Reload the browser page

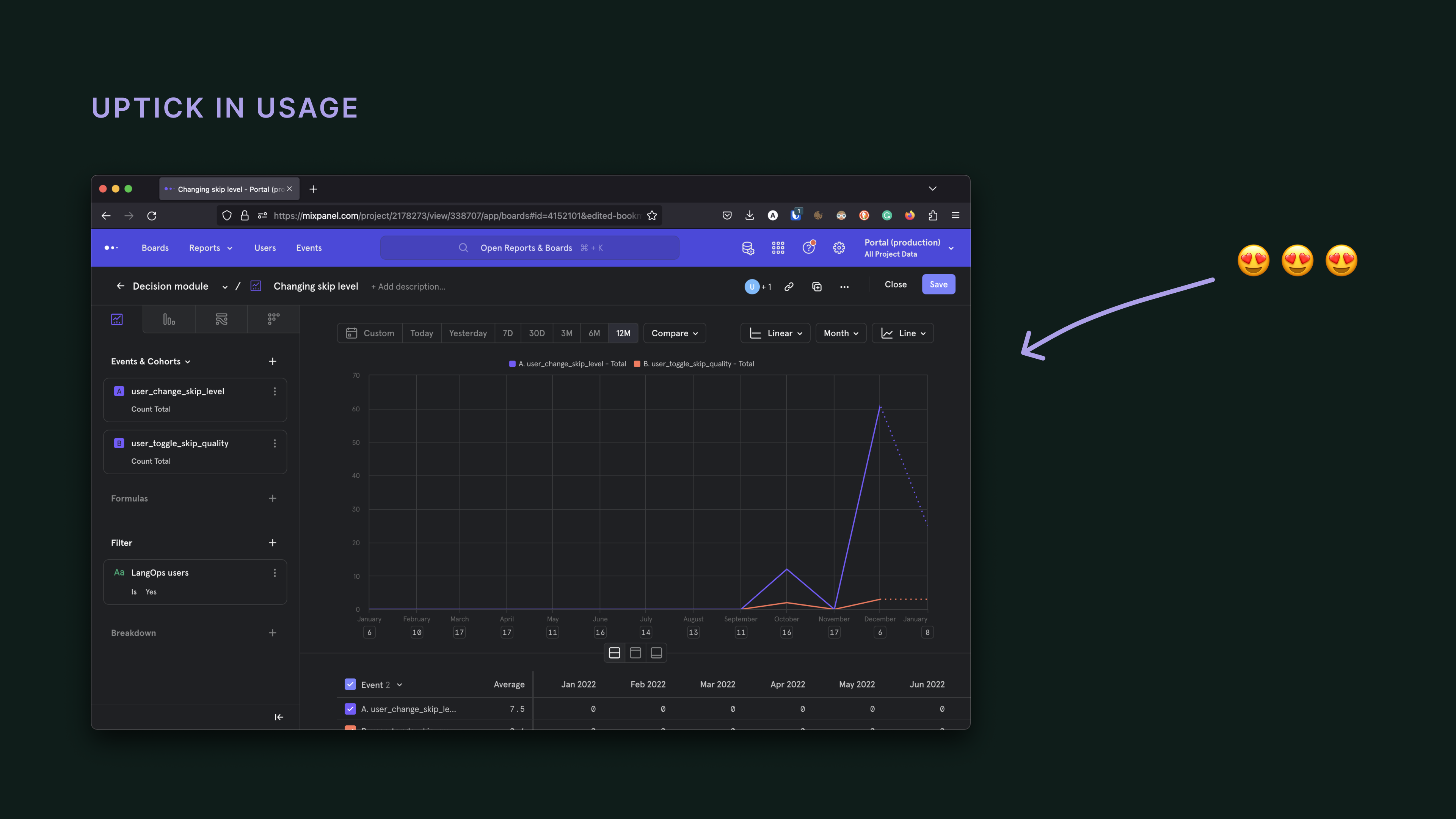click(152, 215)
